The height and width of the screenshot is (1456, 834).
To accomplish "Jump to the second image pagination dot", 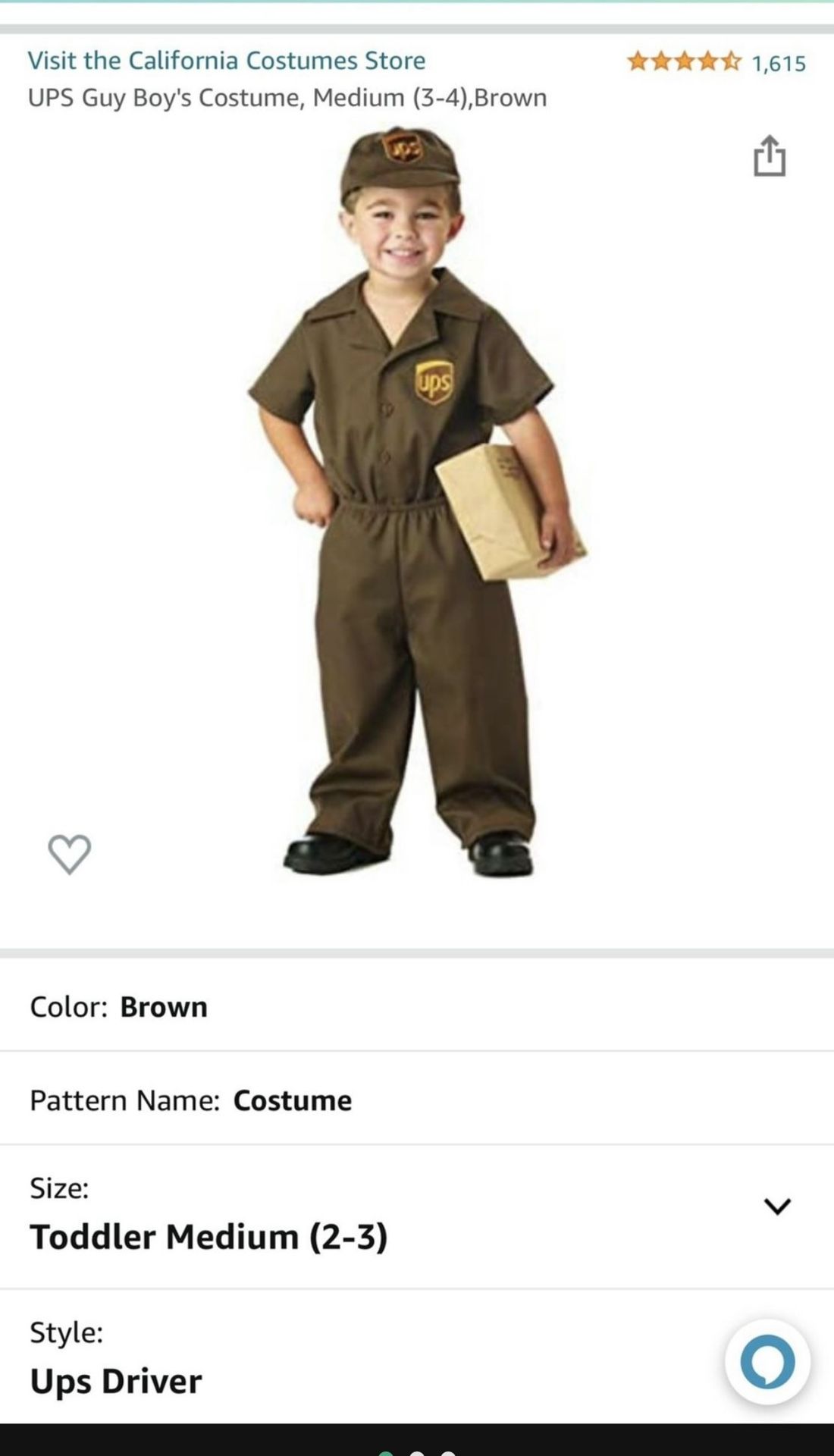I will coord(416,1452).
